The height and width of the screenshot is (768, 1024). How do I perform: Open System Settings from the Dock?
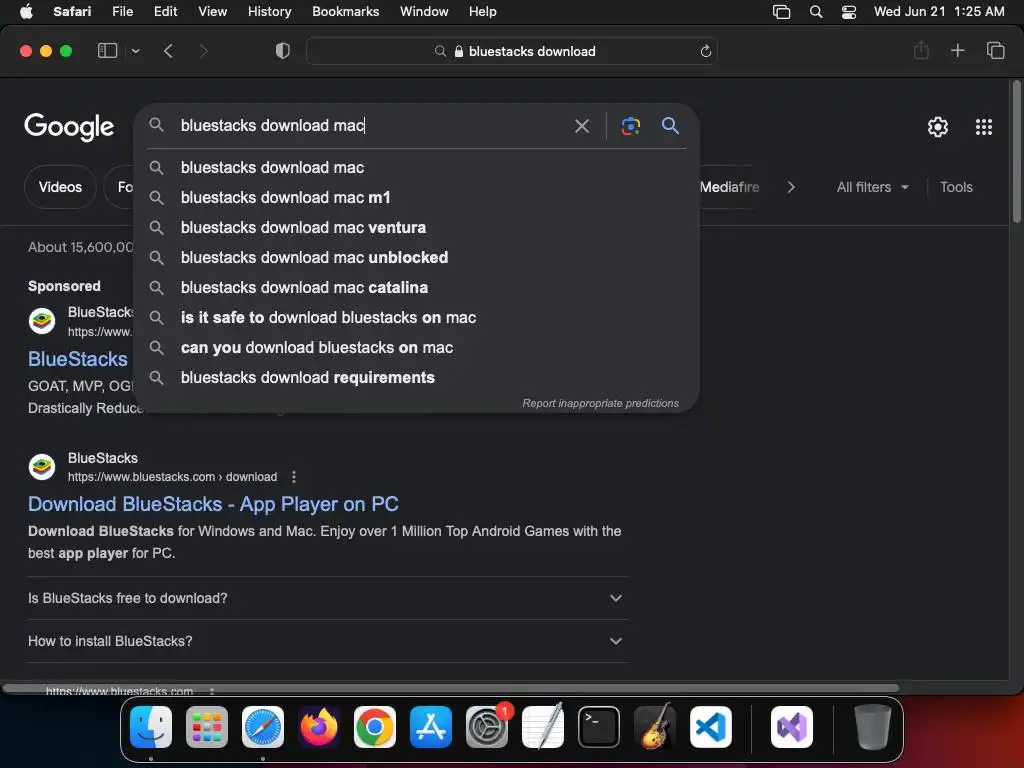[x=487, y=726]
